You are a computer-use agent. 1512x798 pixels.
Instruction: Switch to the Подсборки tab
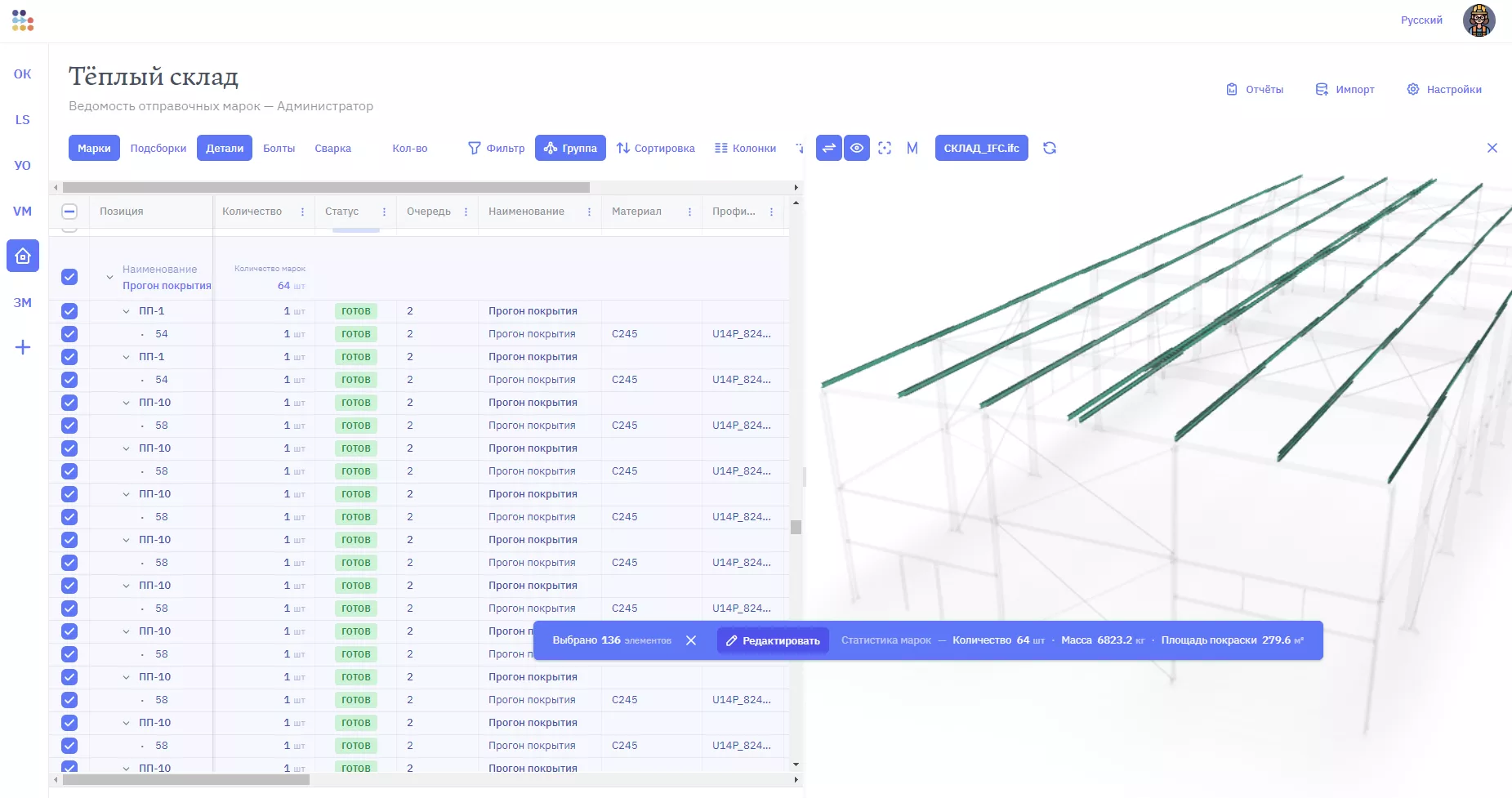158,148
